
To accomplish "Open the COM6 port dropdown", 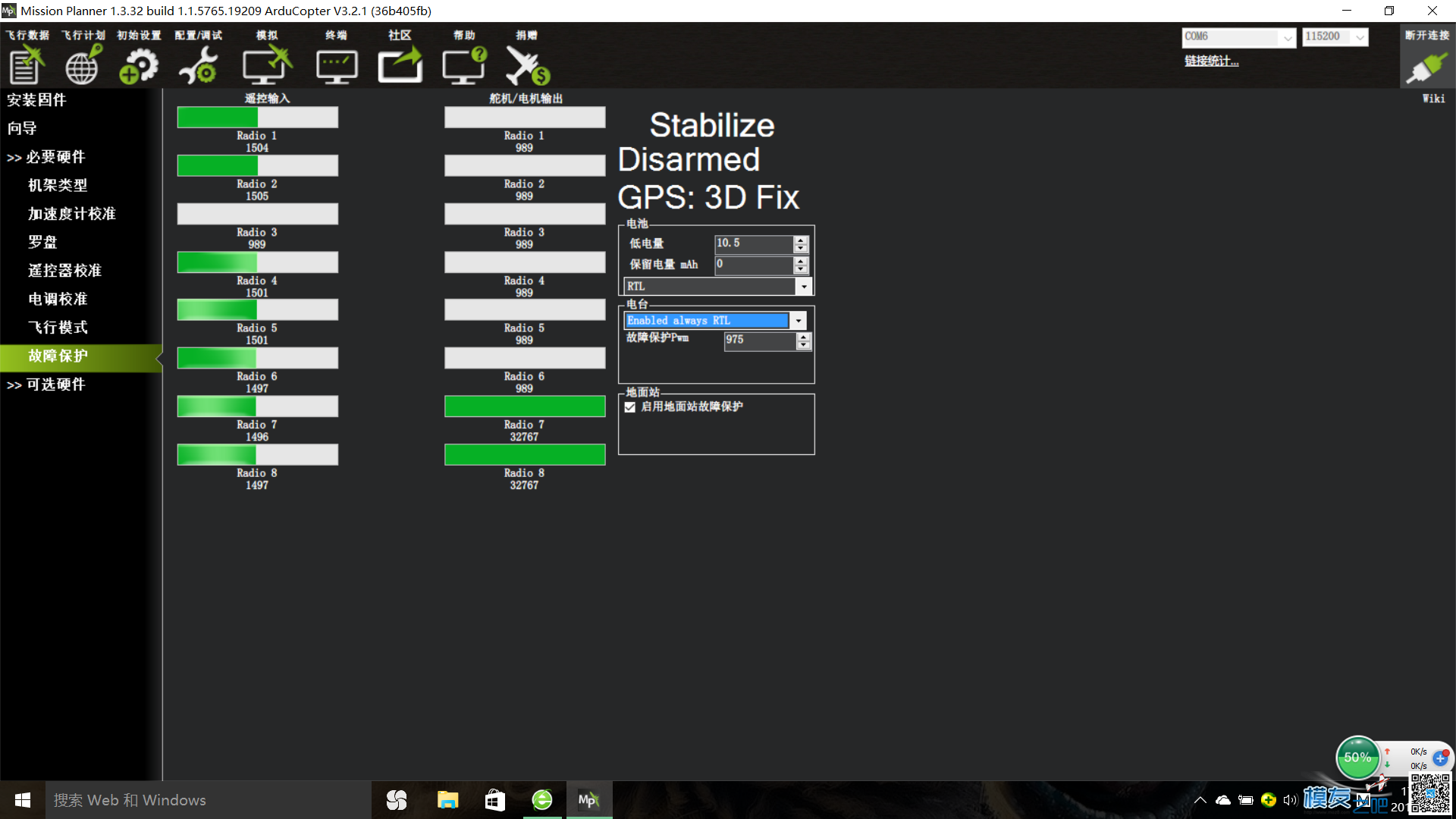I will pyautogui.click(x=1288, y=36).
